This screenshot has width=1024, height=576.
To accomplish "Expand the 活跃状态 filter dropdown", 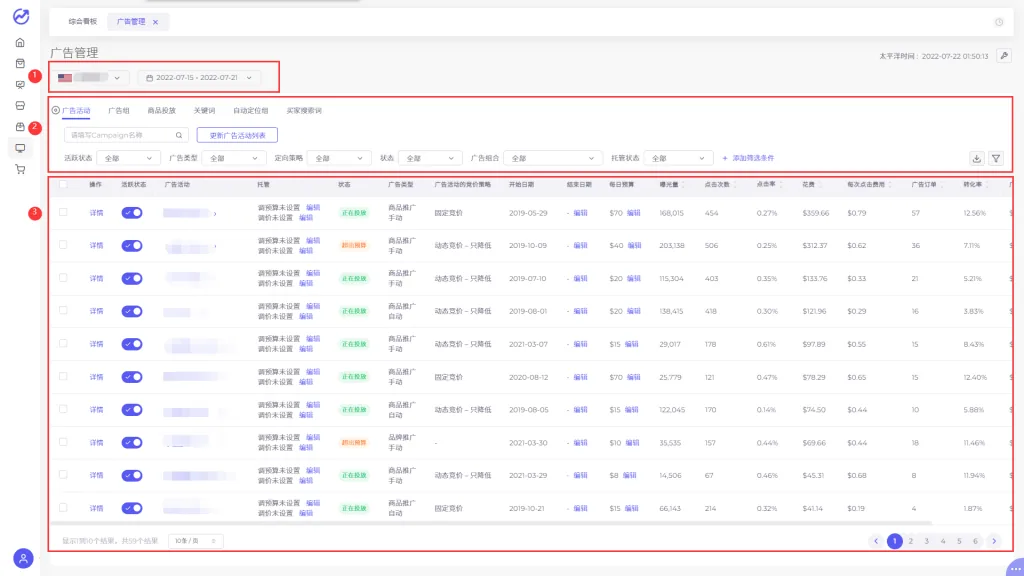I will [x=128, y=158].
